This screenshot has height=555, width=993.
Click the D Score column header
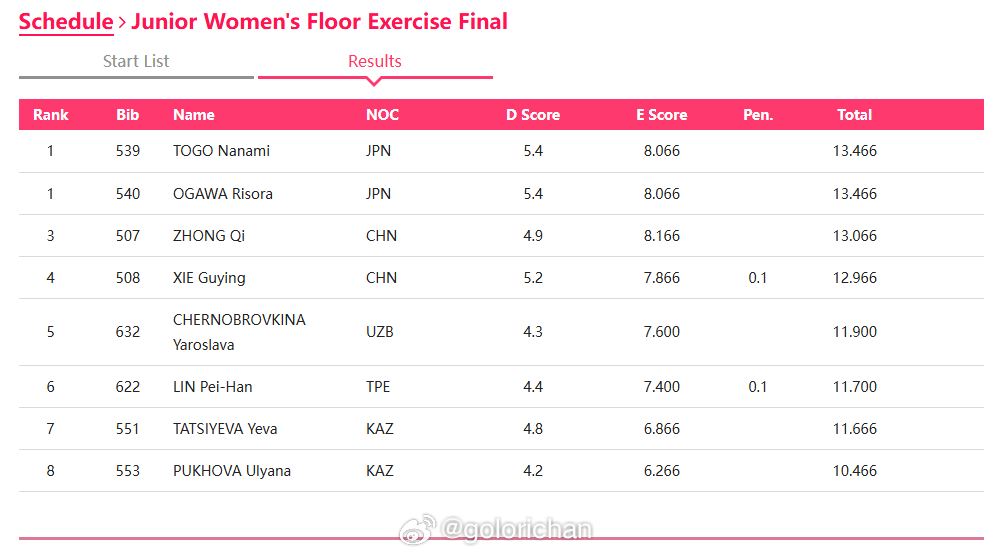pyautogui.click(x=533, y=115)
